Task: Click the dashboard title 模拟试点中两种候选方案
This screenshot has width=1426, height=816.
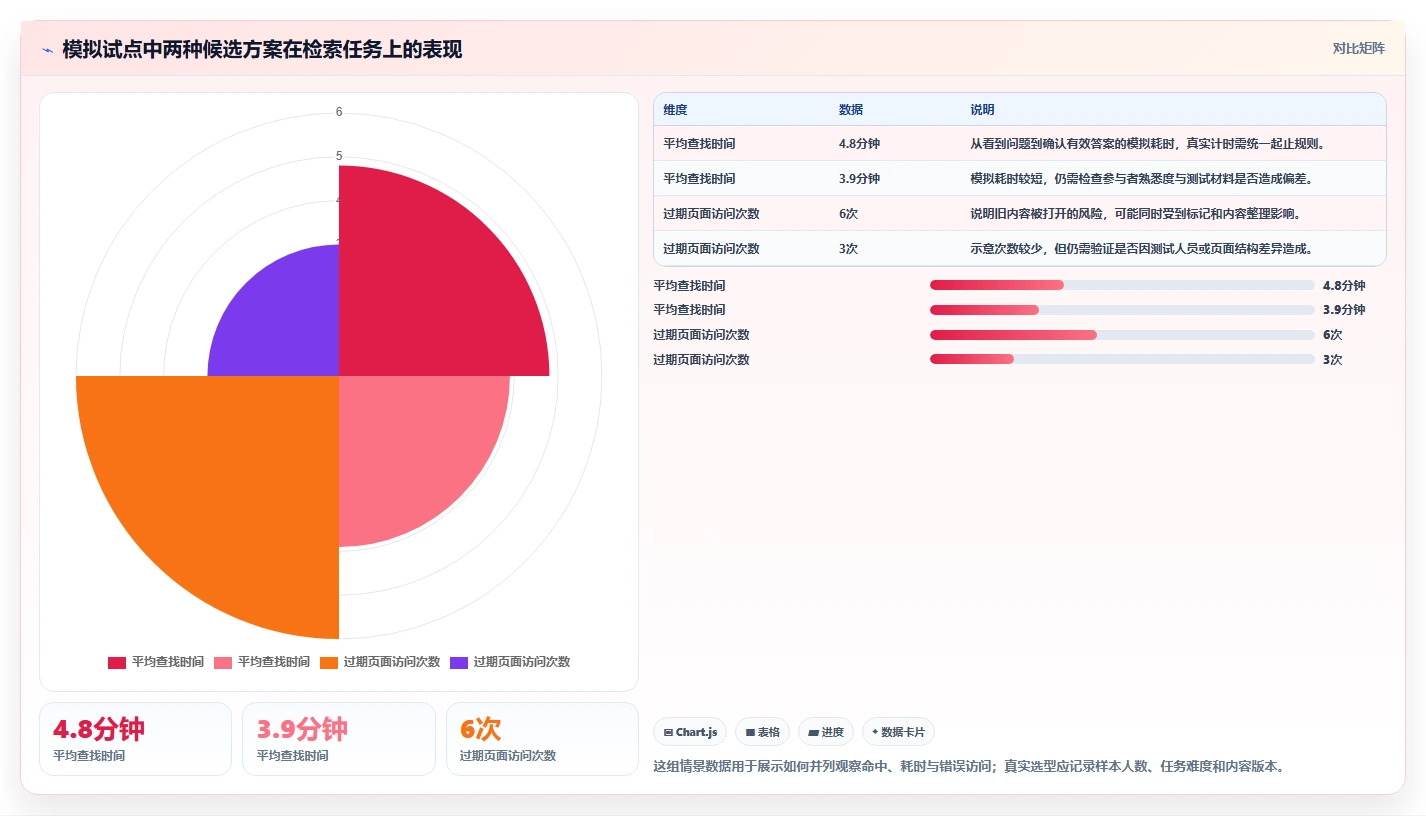Action: point(262,49)
